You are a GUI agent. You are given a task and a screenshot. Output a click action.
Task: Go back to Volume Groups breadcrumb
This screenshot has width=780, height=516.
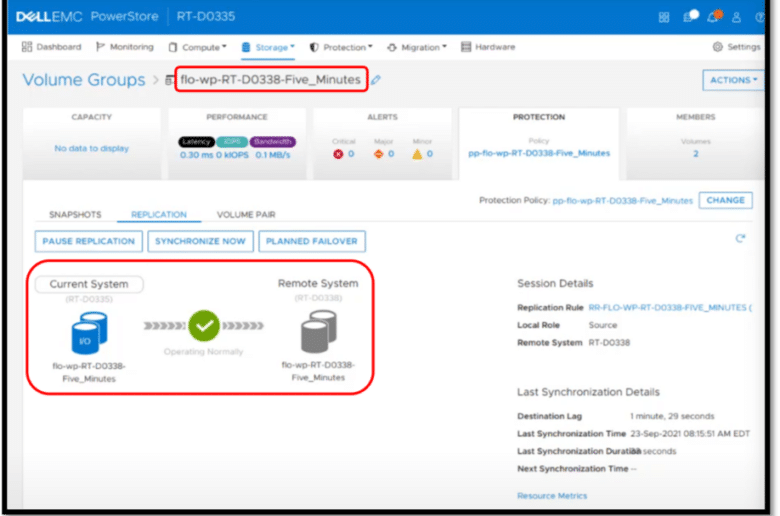point(84,80)
